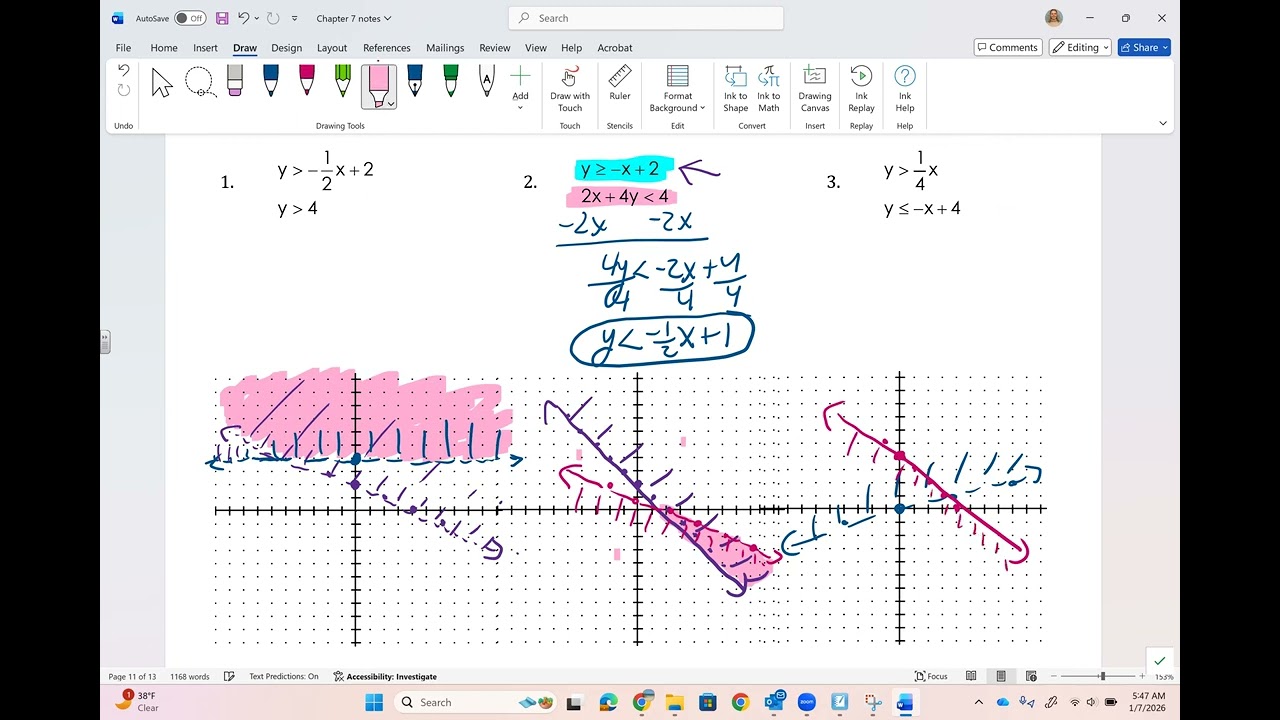
Task: Undo last action in Draw ribbon
Action: (x=124, y=70)
